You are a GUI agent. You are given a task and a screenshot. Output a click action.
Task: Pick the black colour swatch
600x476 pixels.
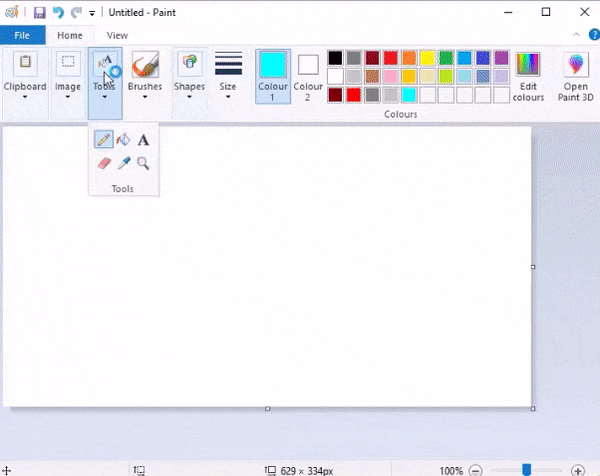(335, 58)
